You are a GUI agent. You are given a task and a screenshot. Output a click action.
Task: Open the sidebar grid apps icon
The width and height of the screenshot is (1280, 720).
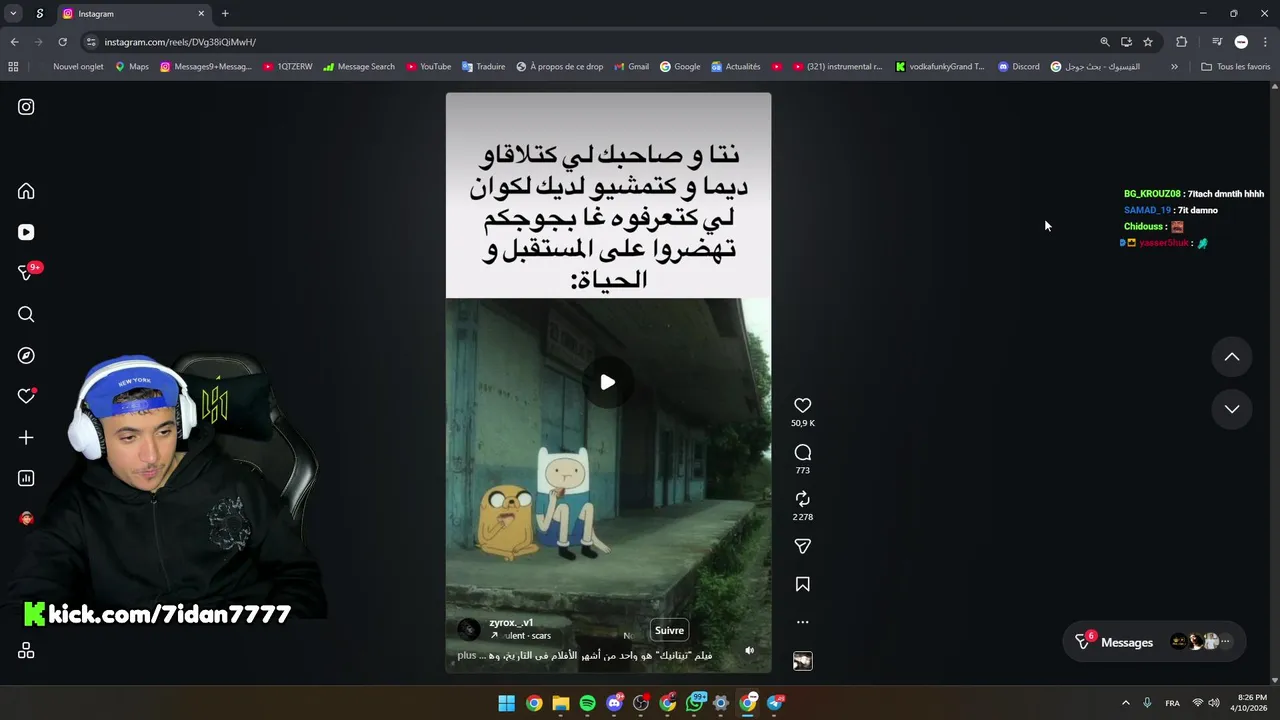[26, 651]
